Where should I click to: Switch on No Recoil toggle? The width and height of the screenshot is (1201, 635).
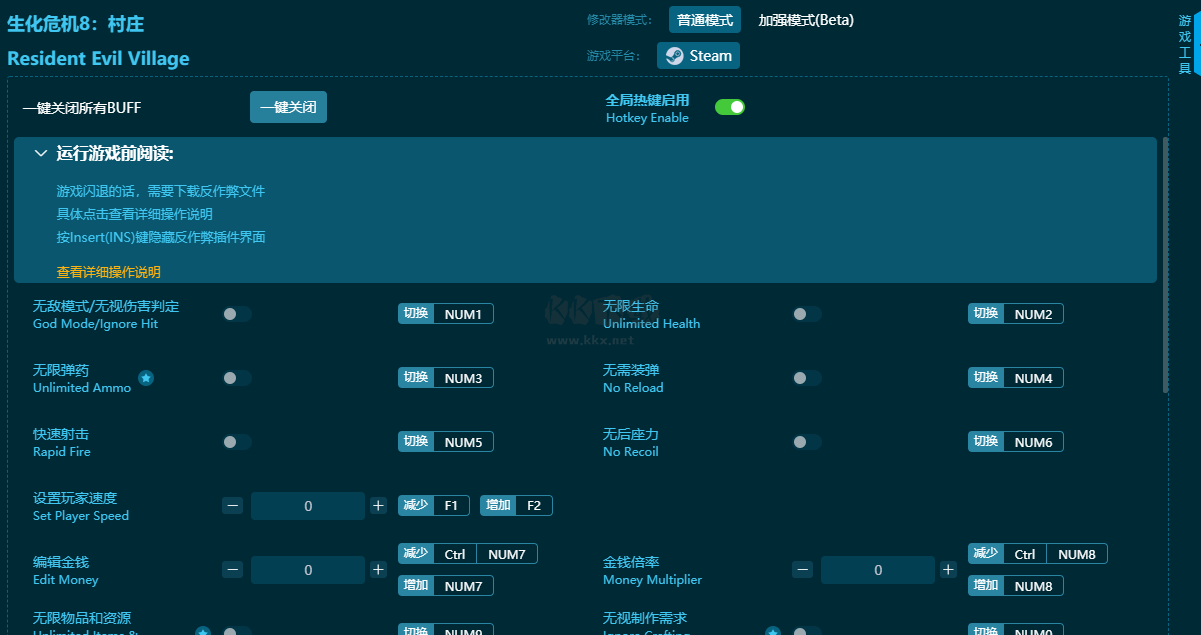coord(807,442)
